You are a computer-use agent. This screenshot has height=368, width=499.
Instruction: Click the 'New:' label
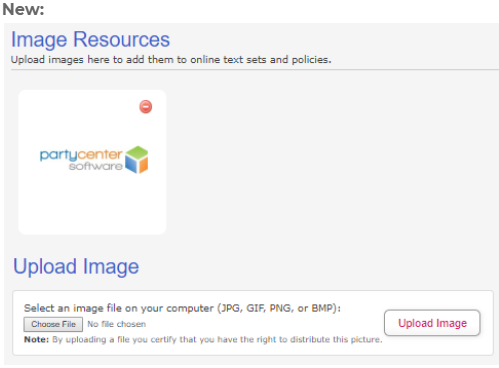(23, 9)
